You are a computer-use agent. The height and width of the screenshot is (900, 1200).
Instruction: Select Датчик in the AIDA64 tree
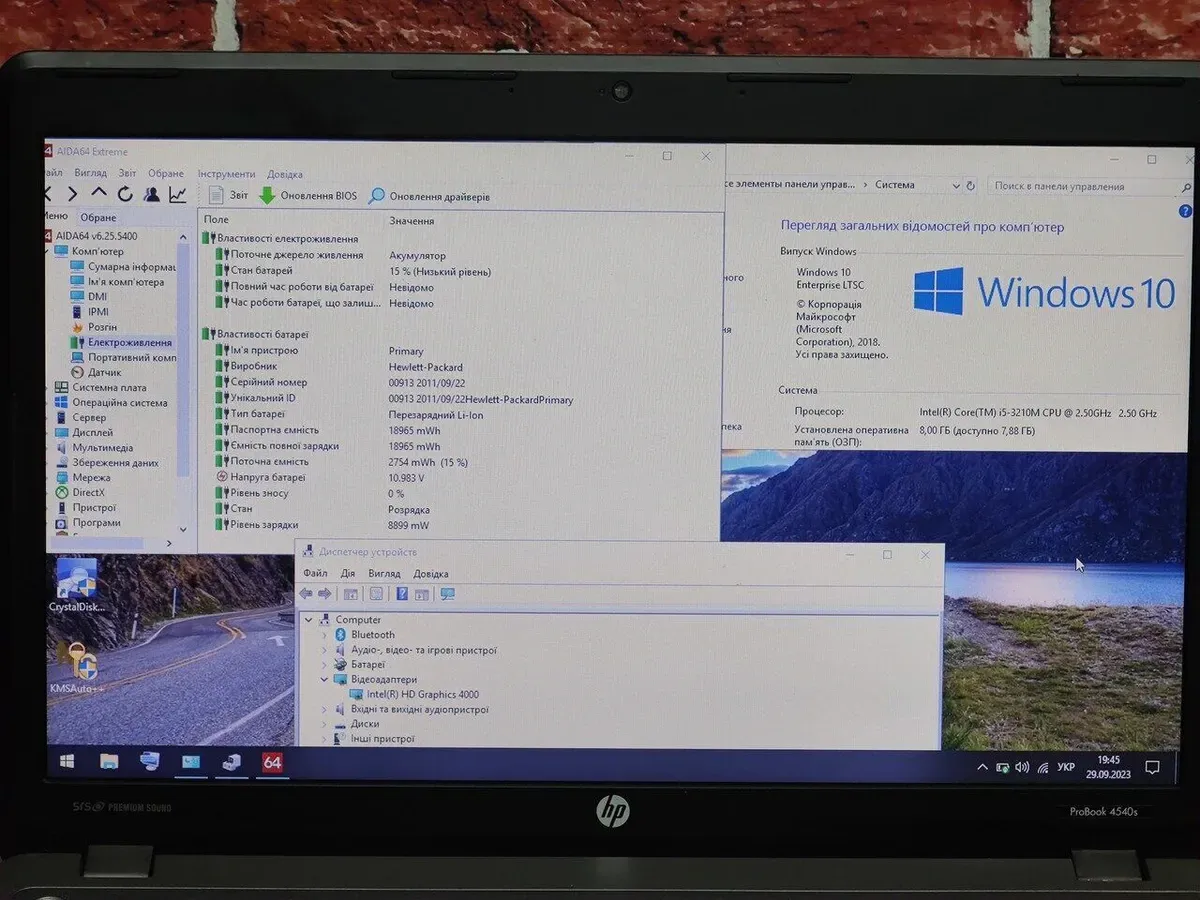(104, 372)
